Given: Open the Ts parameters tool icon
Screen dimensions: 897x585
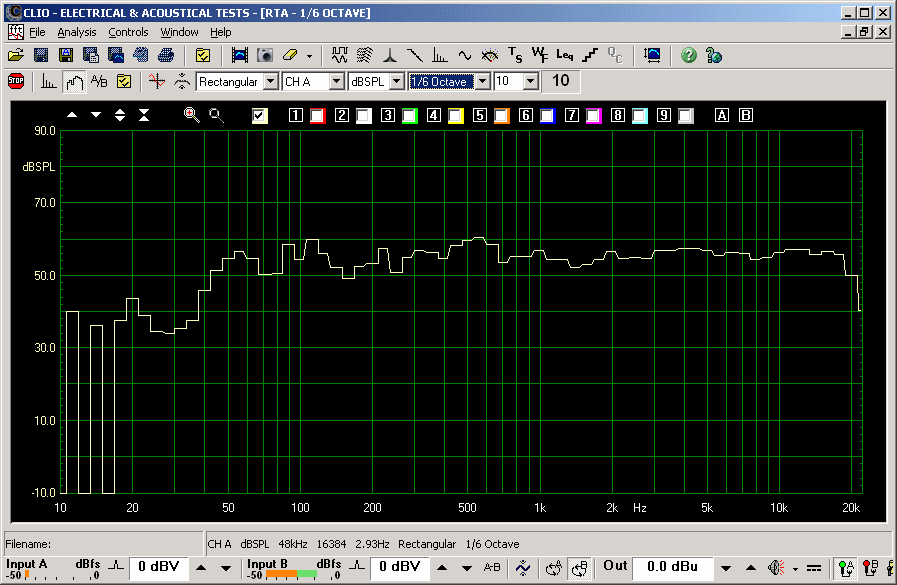Looking at the screenshot, I should pos(515,55).
